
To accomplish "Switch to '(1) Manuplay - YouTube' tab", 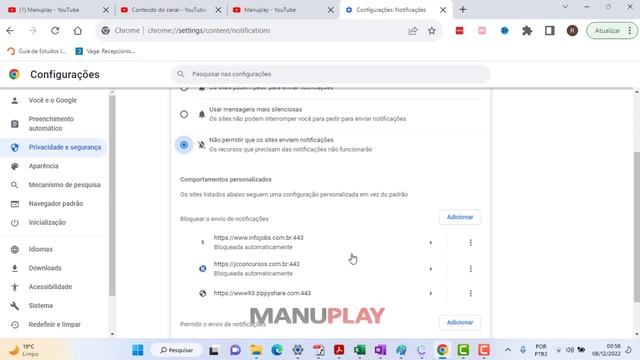I will [x=56, y=10].
